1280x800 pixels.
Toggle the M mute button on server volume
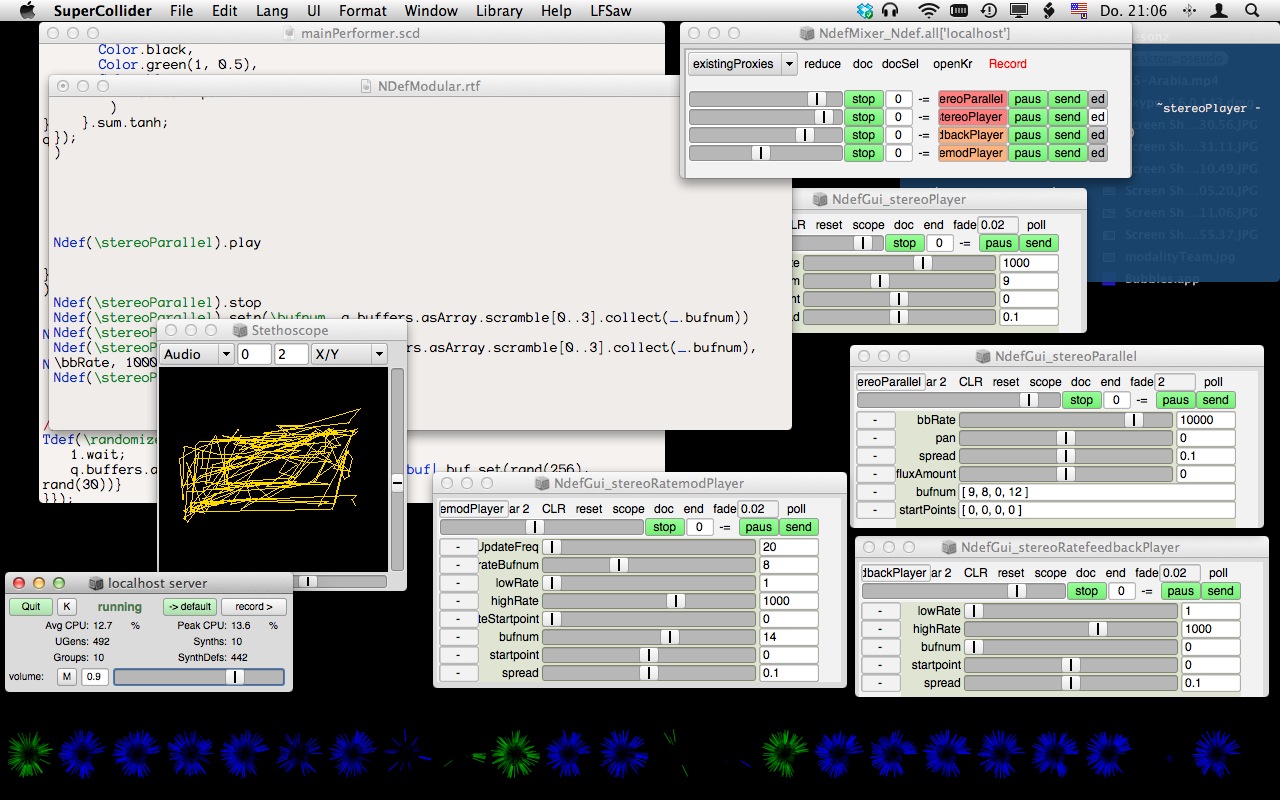(x=66, y=677)
